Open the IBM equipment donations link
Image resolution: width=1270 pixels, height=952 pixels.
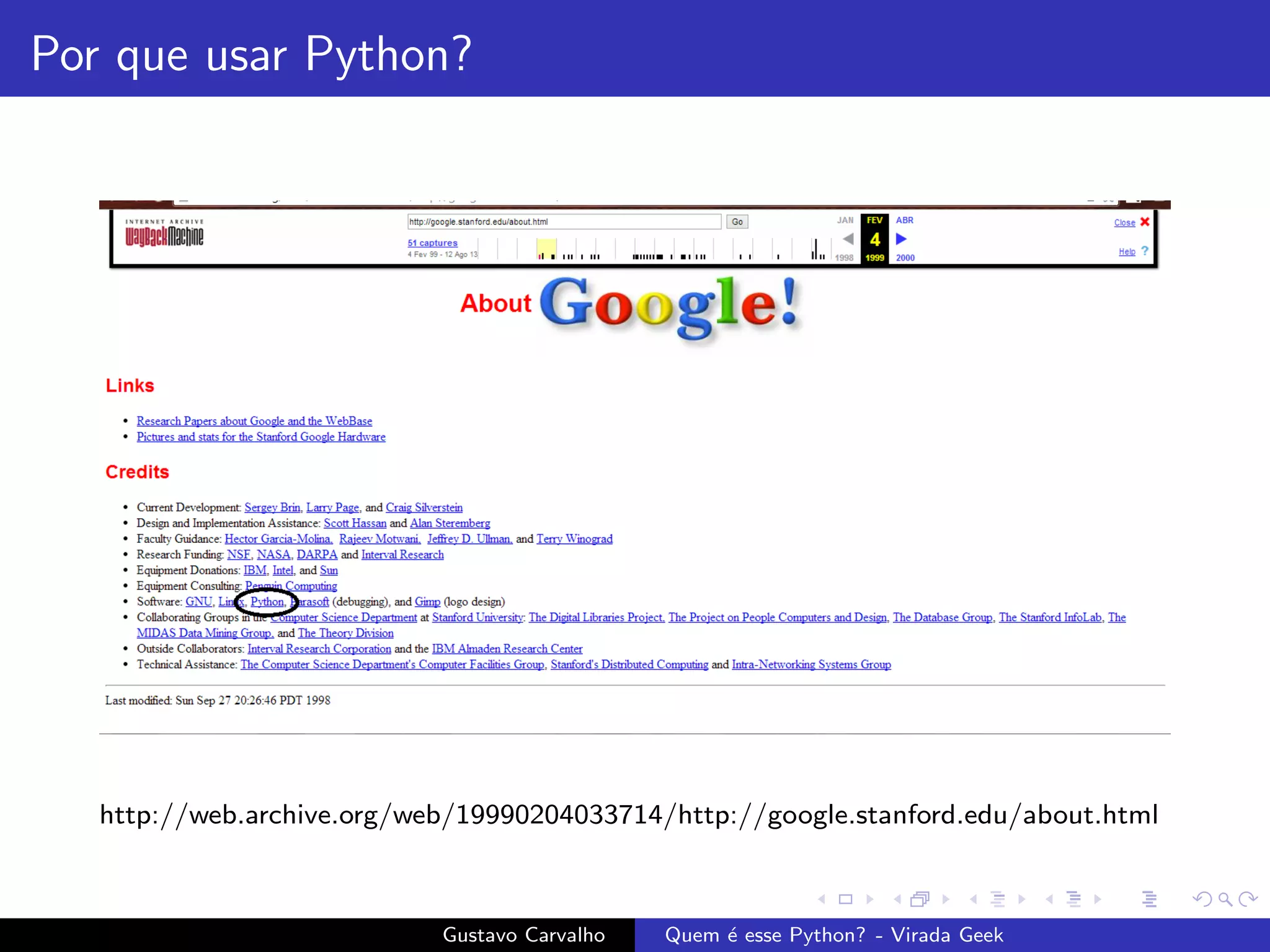[x=255, y=570]
